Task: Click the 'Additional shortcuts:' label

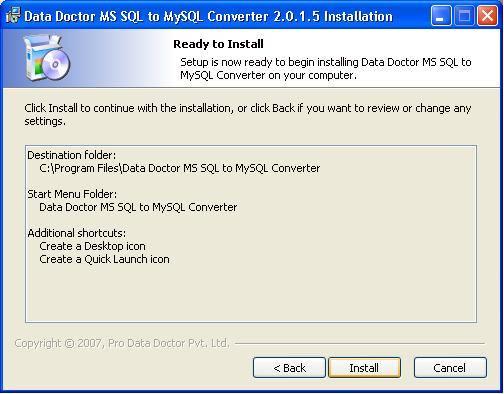Action: tap(77, 233)
